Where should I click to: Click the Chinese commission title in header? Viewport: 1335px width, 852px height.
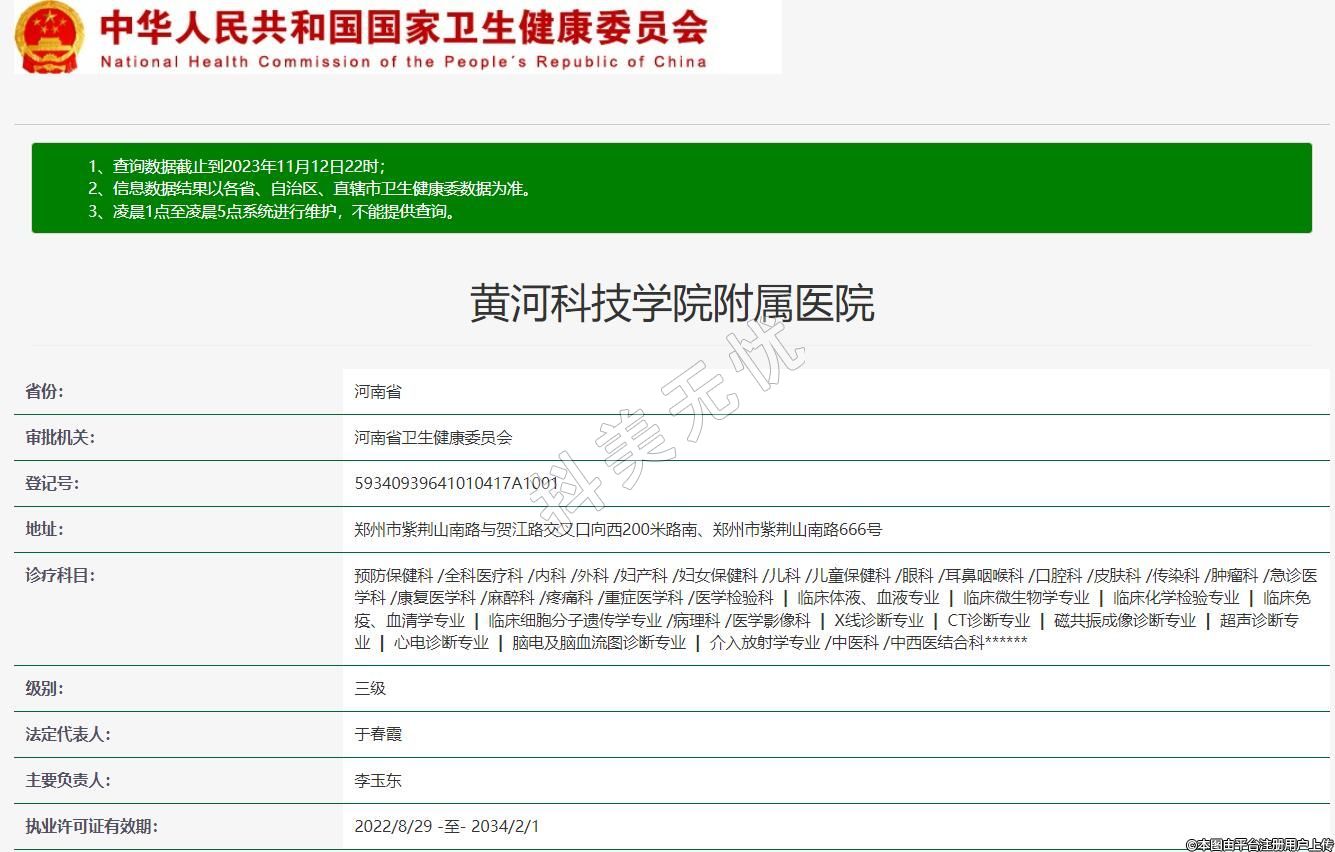click(403, 27)
